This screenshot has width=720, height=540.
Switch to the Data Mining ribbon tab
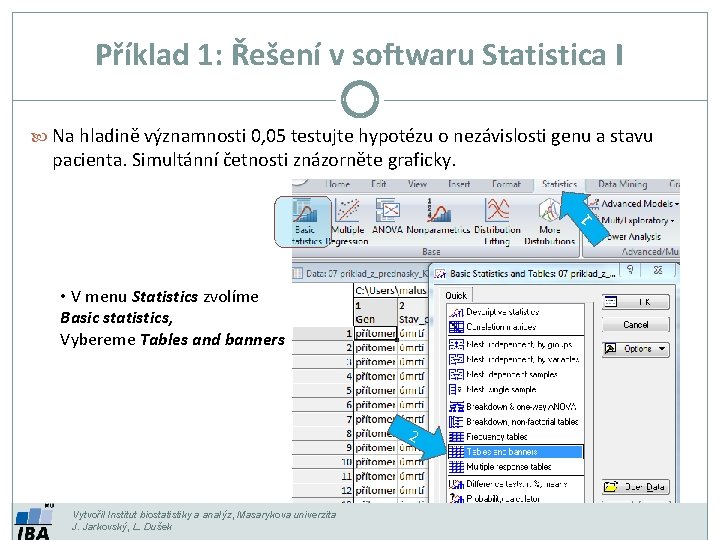[x=623, y=184]
